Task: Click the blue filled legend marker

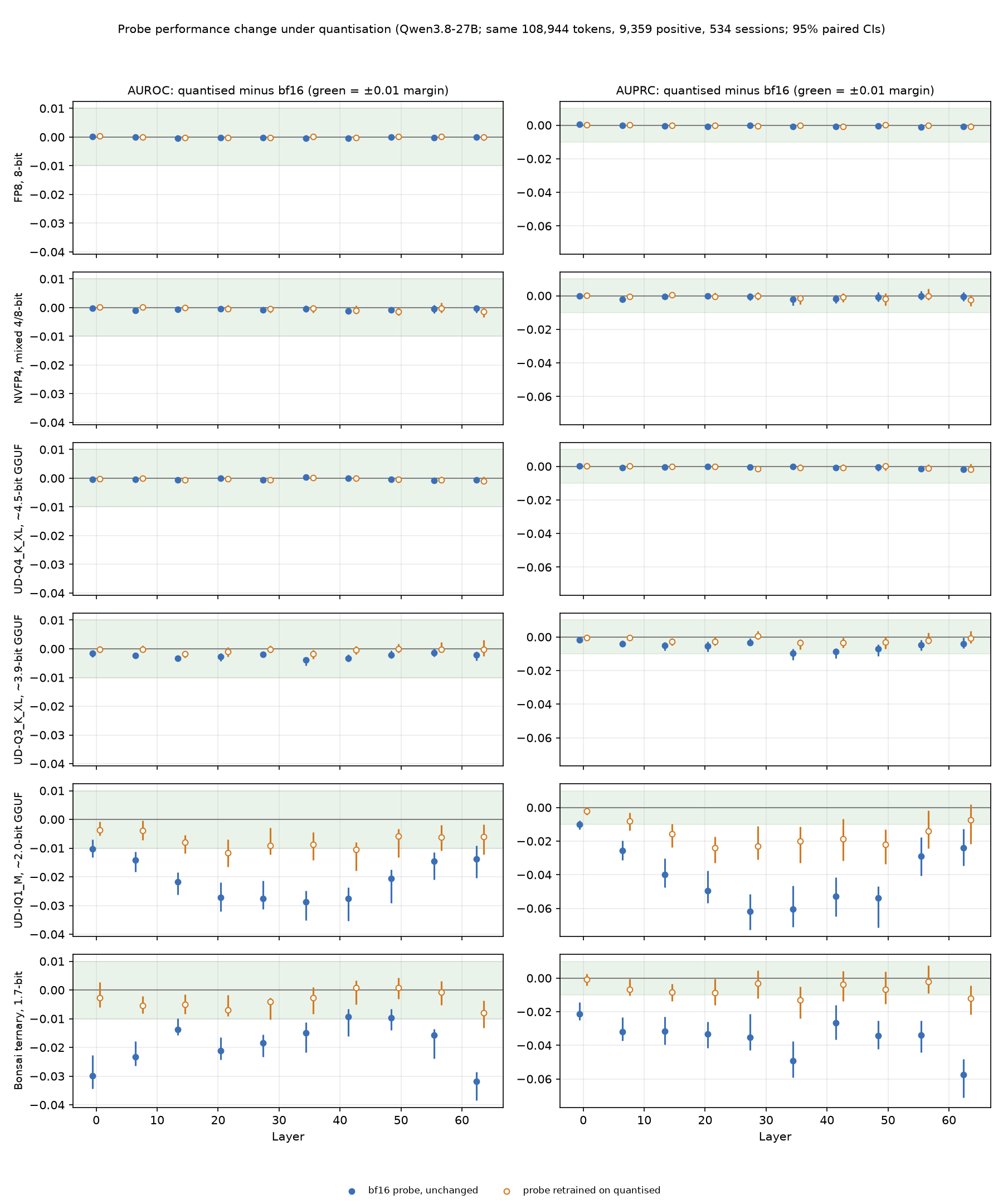Action: pos(352,1191)
